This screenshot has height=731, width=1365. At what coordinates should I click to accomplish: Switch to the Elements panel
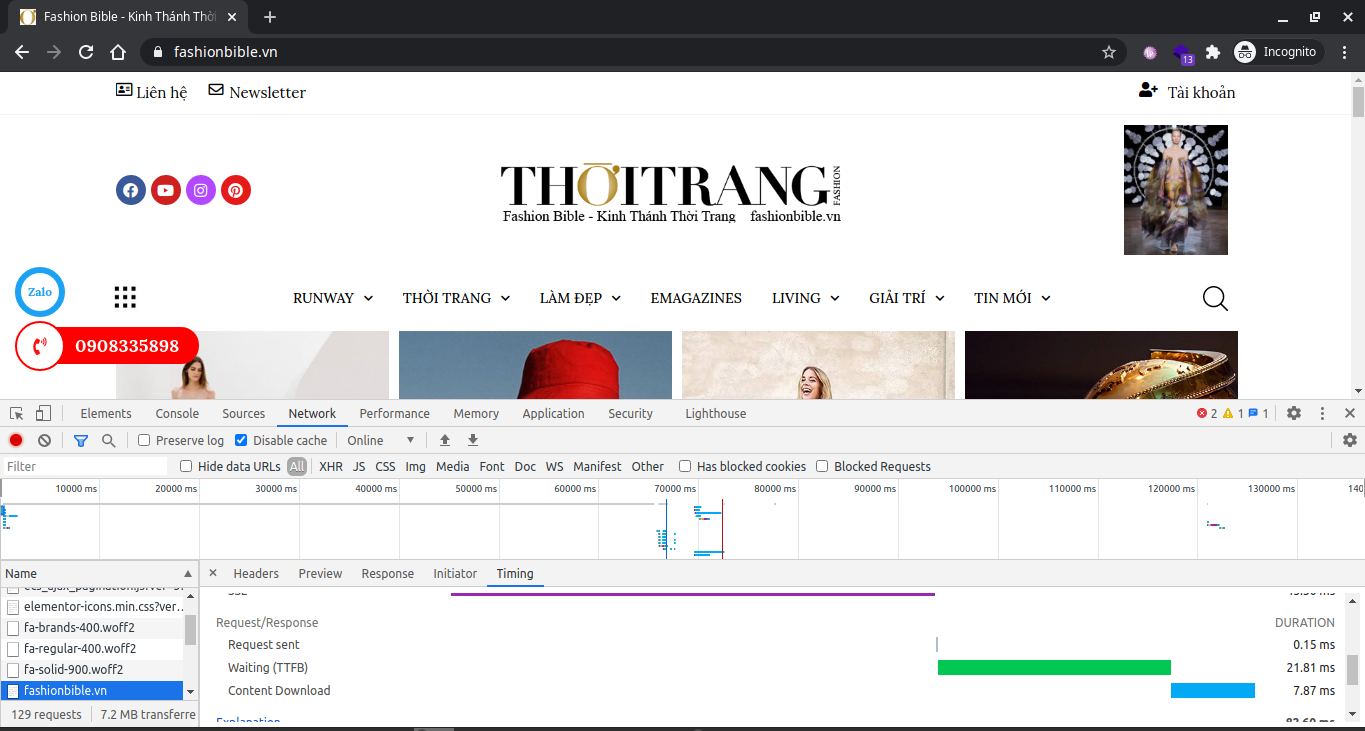[106, 413]
